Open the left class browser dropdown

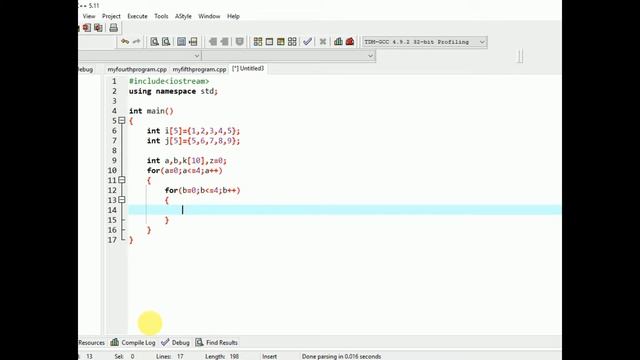click(x=197, y=56)
